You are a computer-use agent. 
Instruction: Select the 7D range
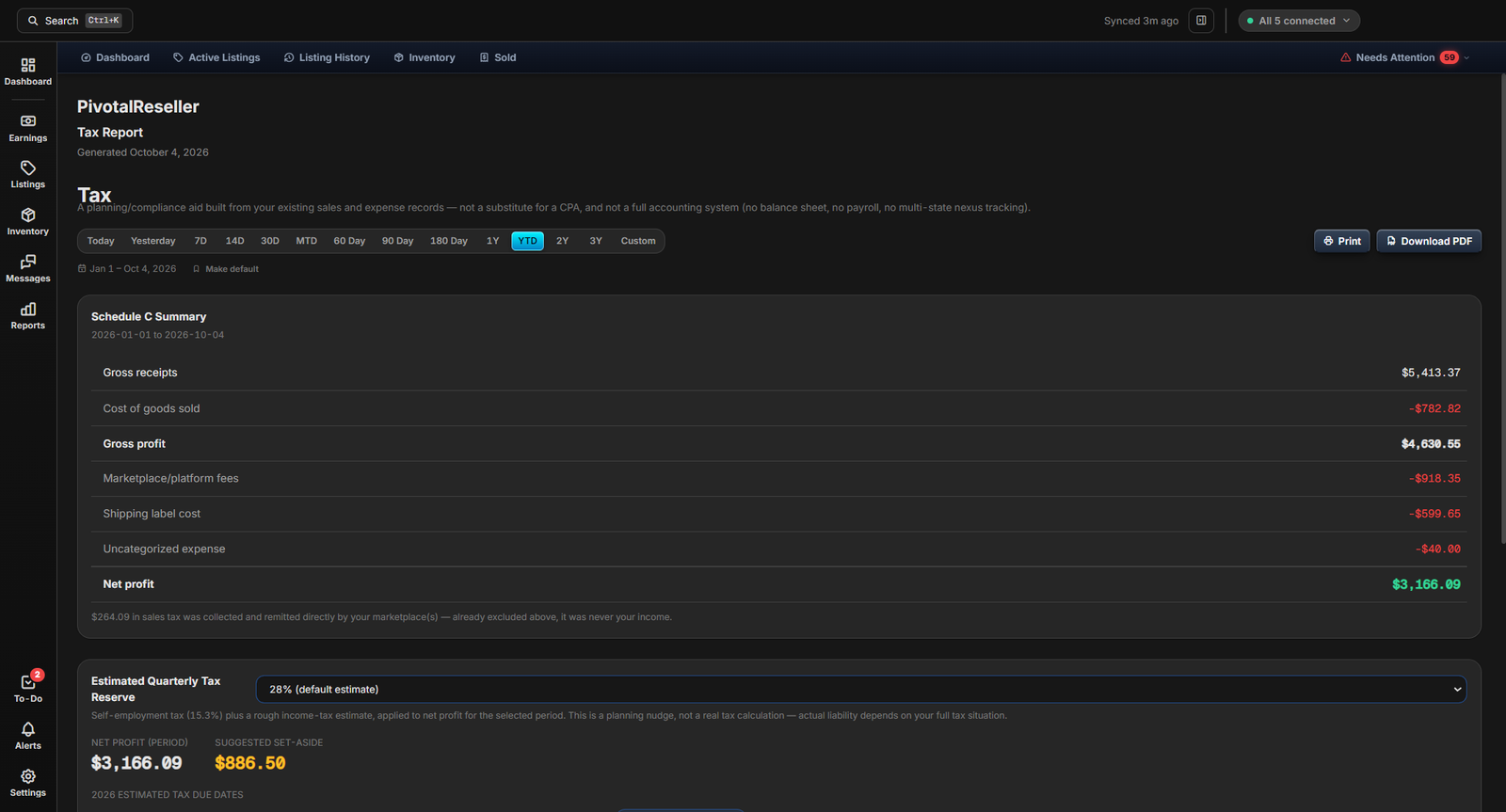click(200, 241)
